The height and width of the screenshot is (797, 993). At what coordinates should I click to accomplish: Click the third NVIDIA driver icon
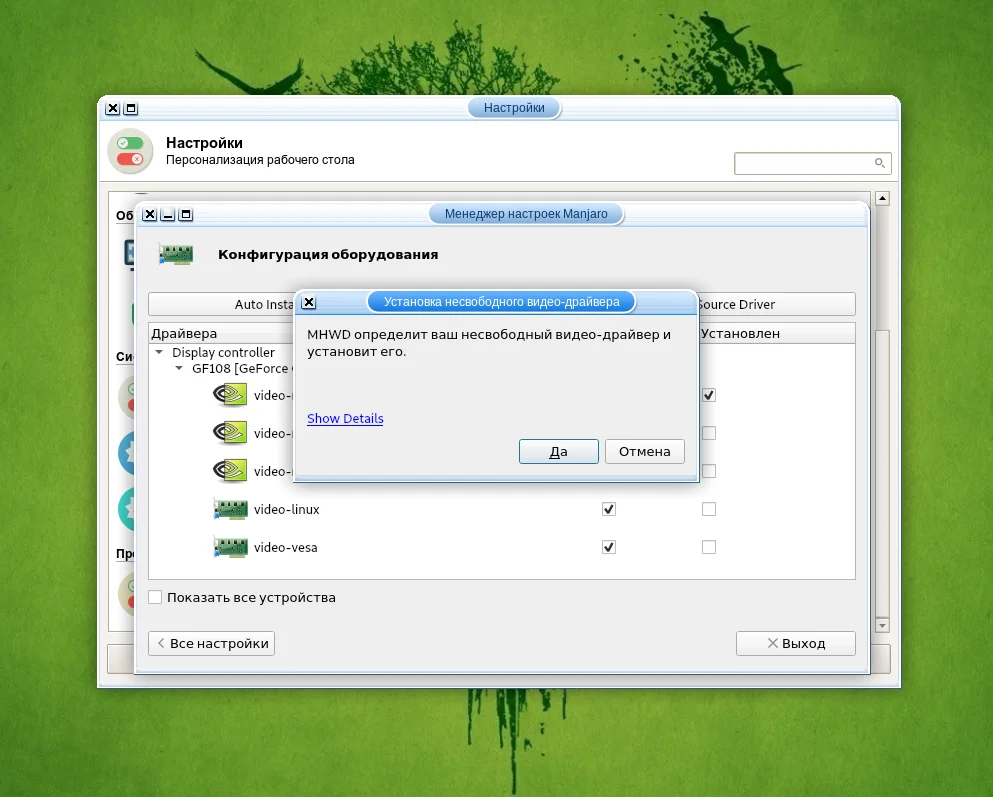point(230,471)
